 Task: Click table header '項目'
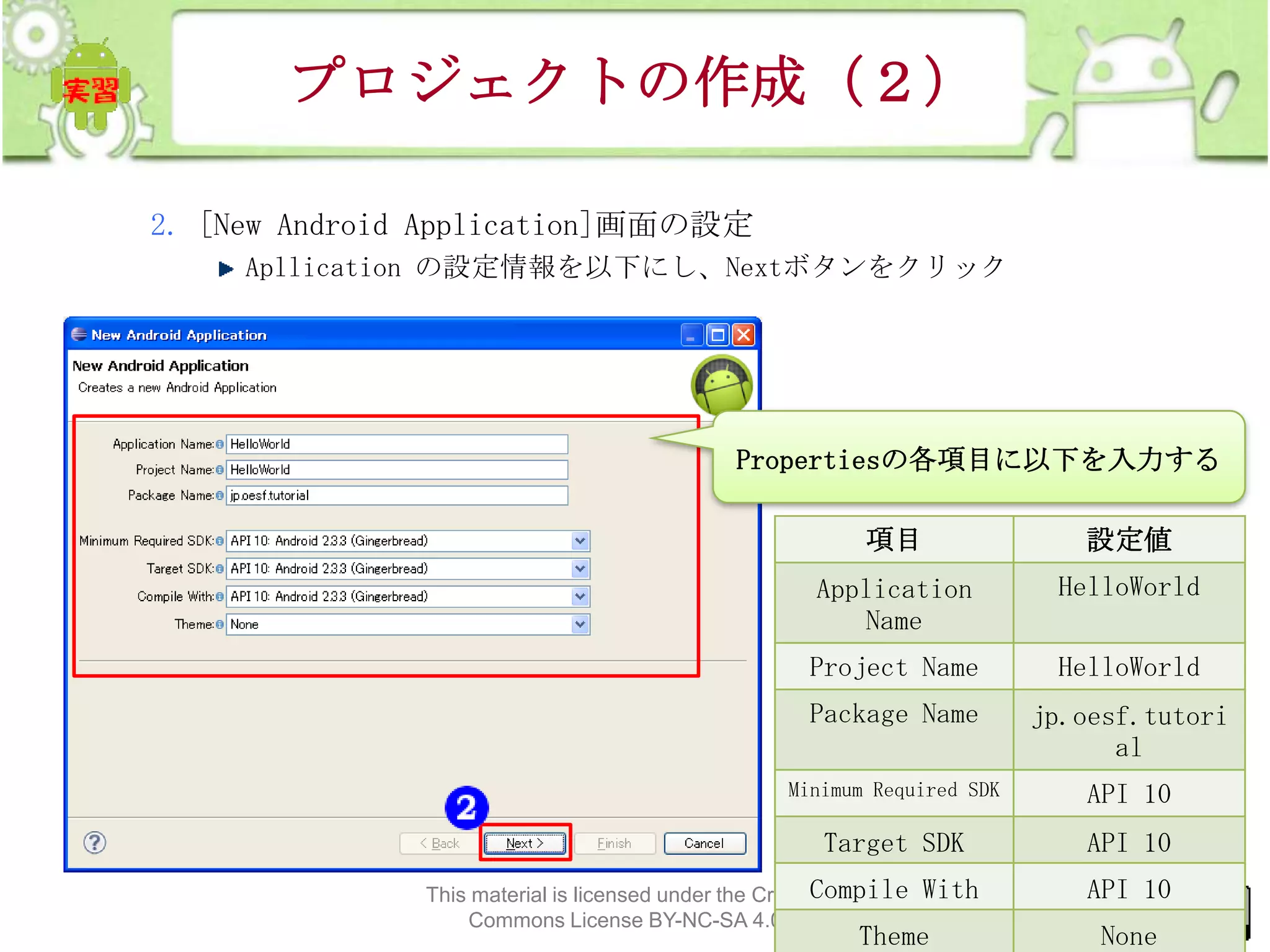894,539
